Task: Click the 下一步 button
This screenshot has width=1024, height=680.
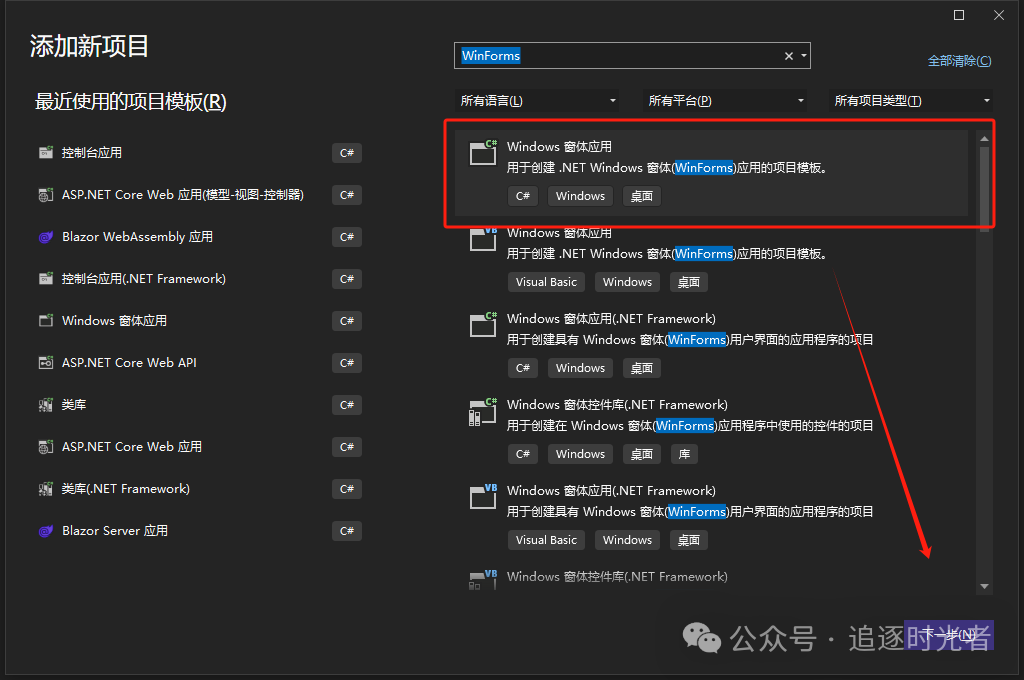Action: (x=948, y=635)
